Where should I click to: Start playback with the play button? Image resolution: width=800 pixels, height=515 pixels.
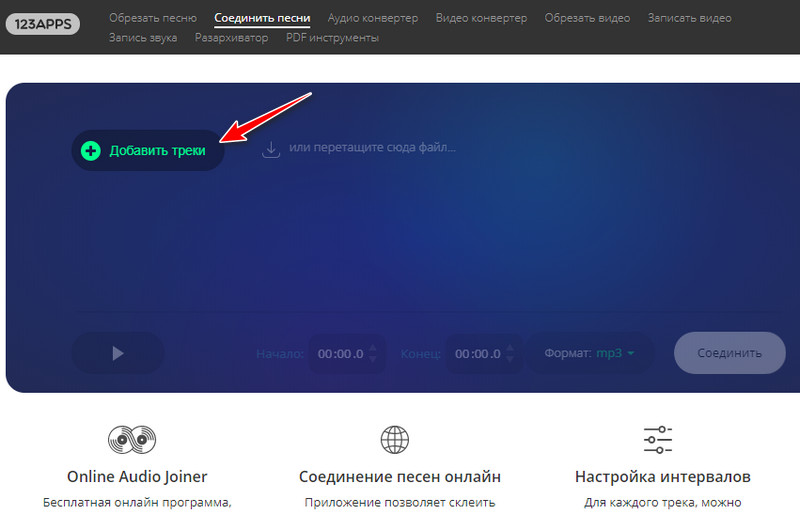click(x=118, y=353)
